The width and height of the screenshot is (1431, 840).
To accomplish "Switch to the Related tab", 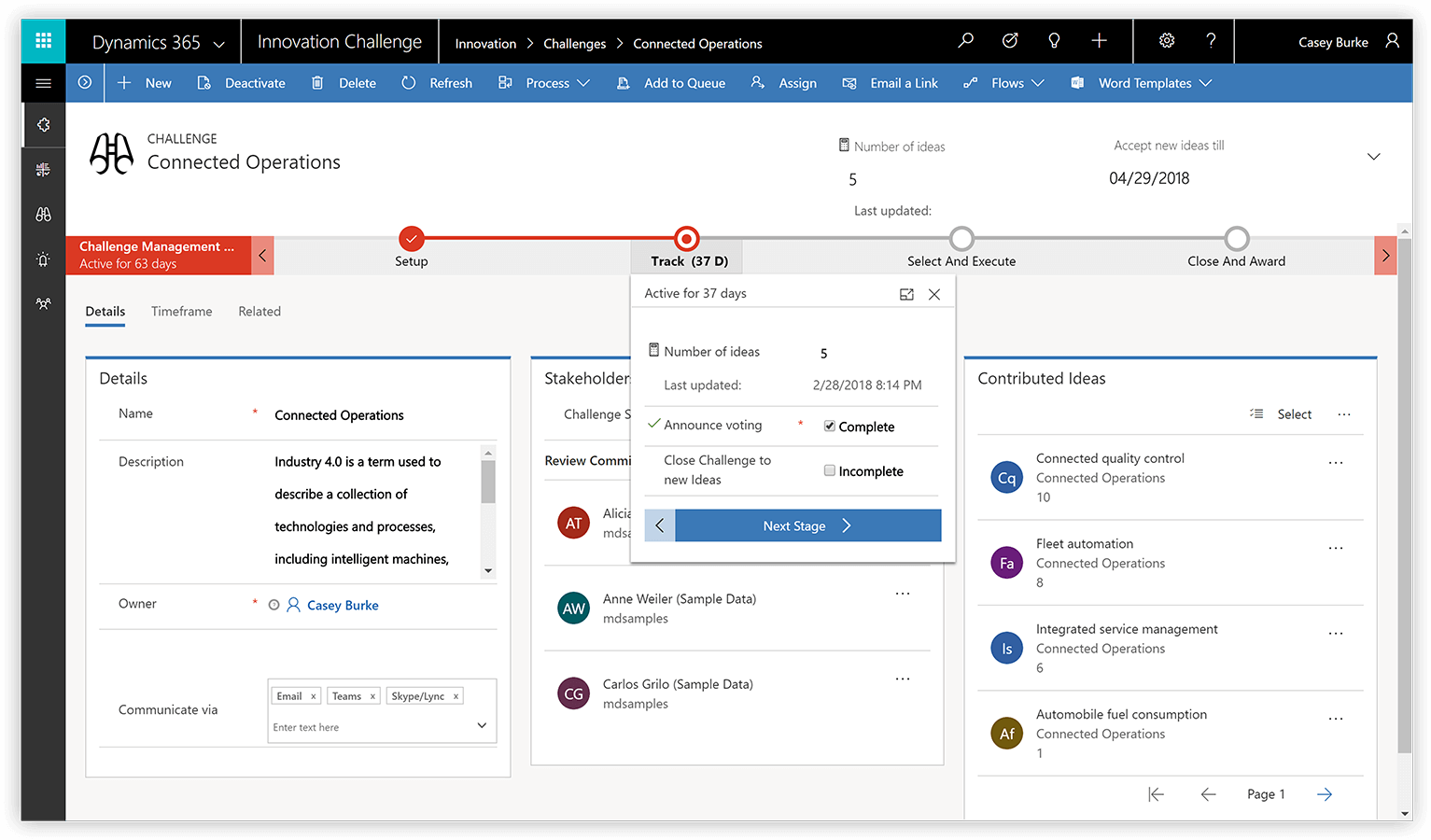I will point(260,312).
